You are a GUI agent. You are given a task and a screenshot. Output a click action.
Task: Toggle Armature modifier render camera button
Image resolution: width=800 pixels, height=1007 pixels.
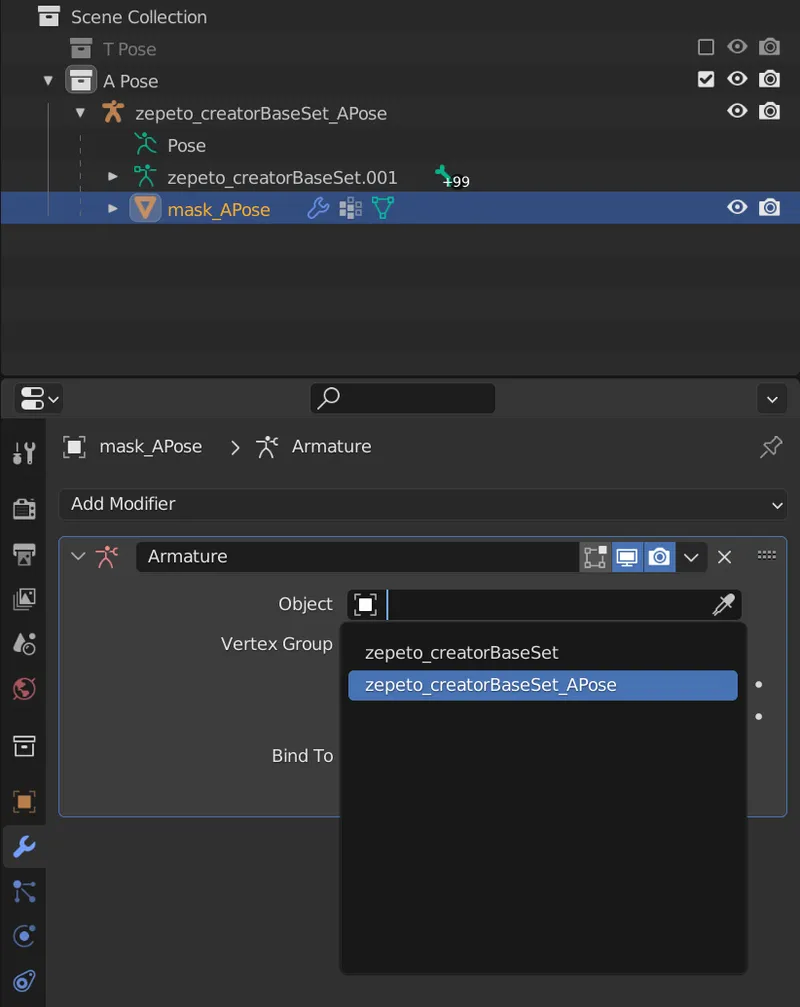coord(659,557)
